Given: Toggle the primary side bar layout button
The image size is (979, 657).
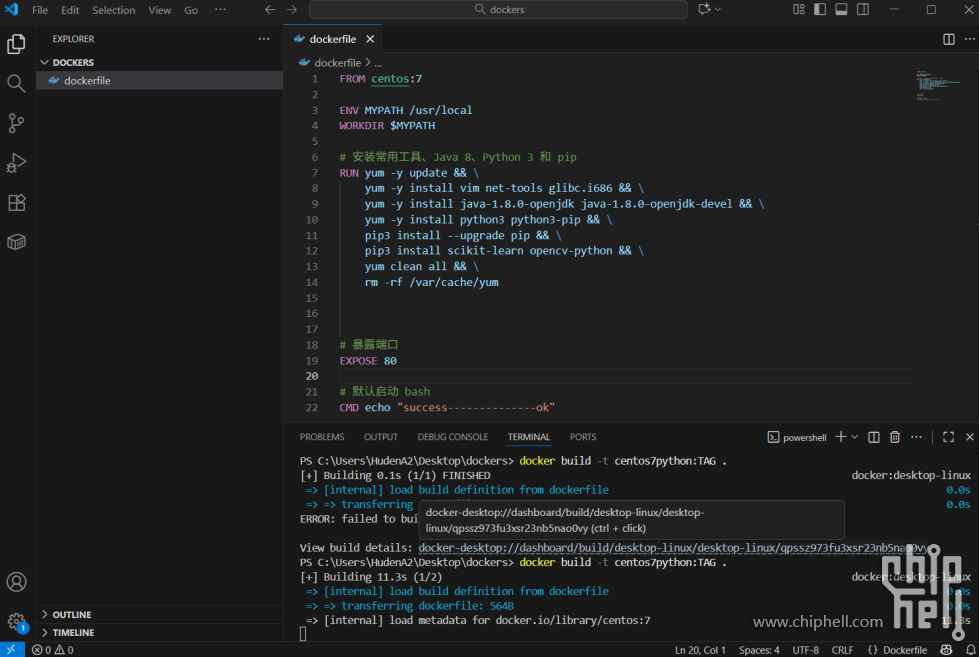Looking at the screenshot, I should [820, 10].
